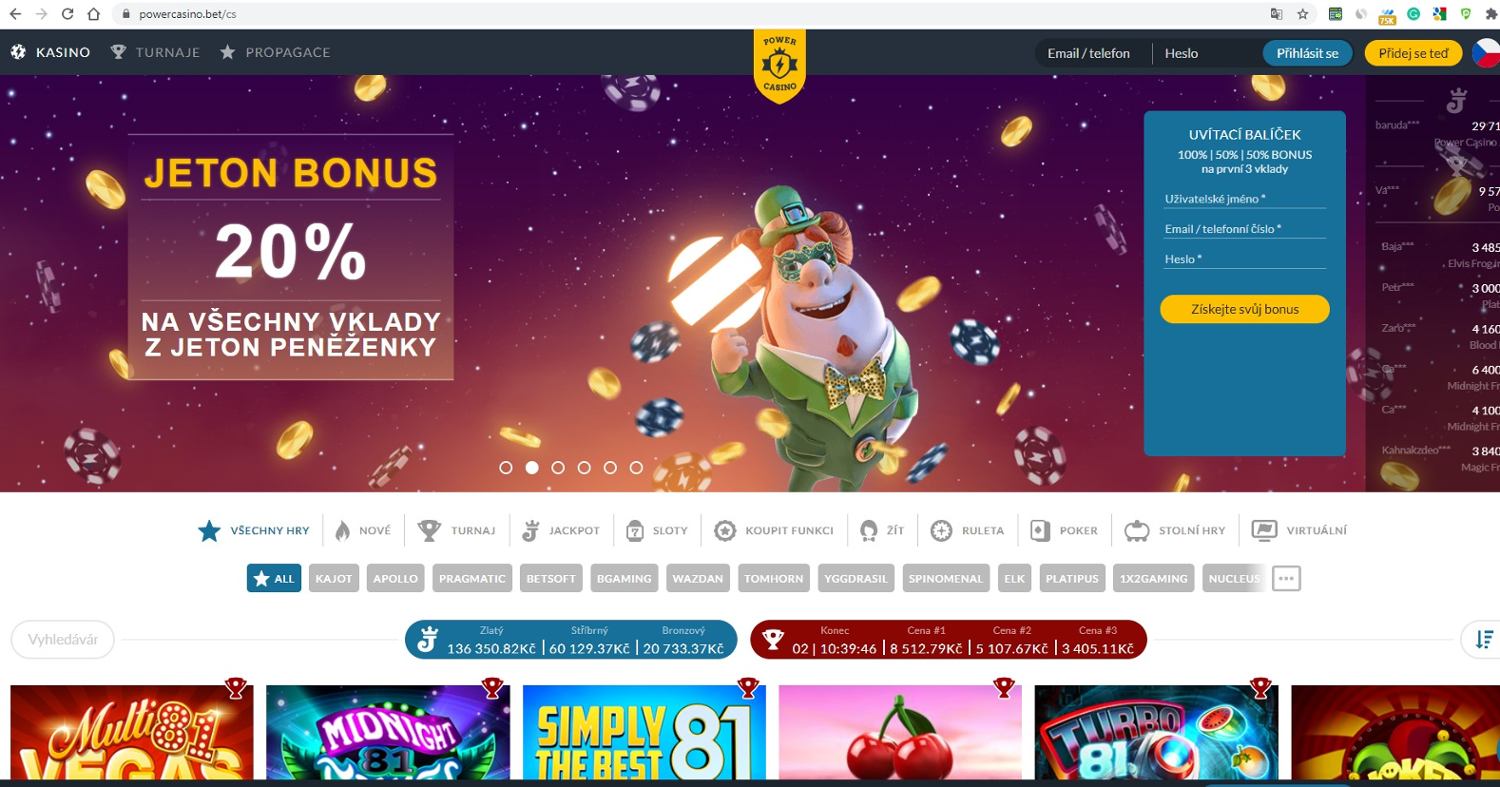Open the Midnight 81 game thumbnail
The width and height of the screenshot is (1500, 787).
pos(388,732)
